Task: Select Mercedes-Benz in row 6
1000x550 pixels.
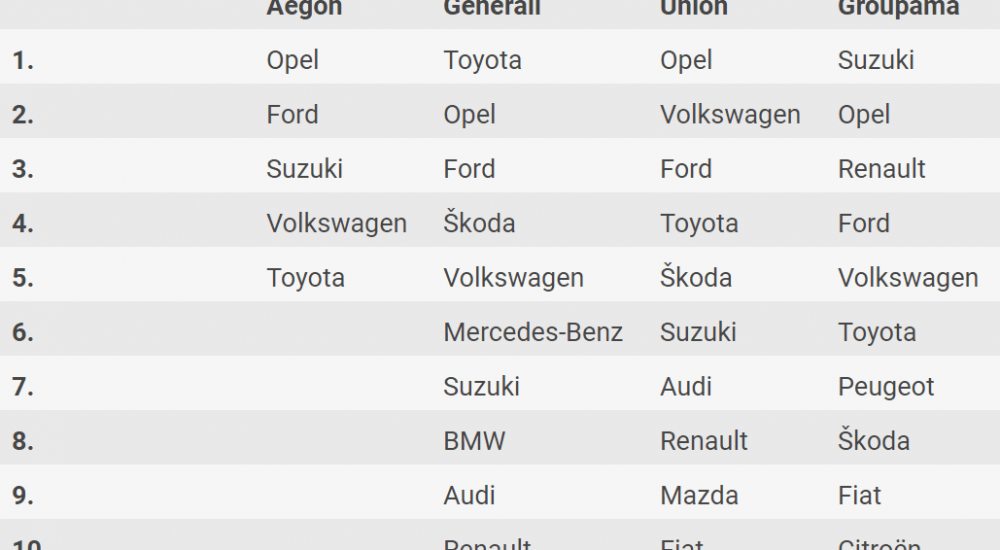Action: (x=533, y=332)
